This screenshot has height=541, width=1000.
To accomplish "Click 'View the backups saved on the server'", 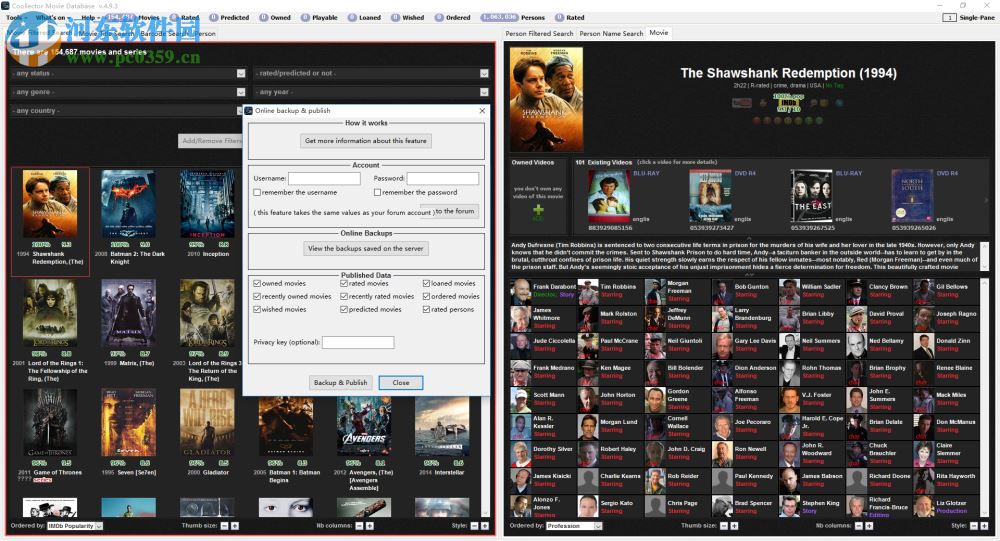I will point(365,248).
